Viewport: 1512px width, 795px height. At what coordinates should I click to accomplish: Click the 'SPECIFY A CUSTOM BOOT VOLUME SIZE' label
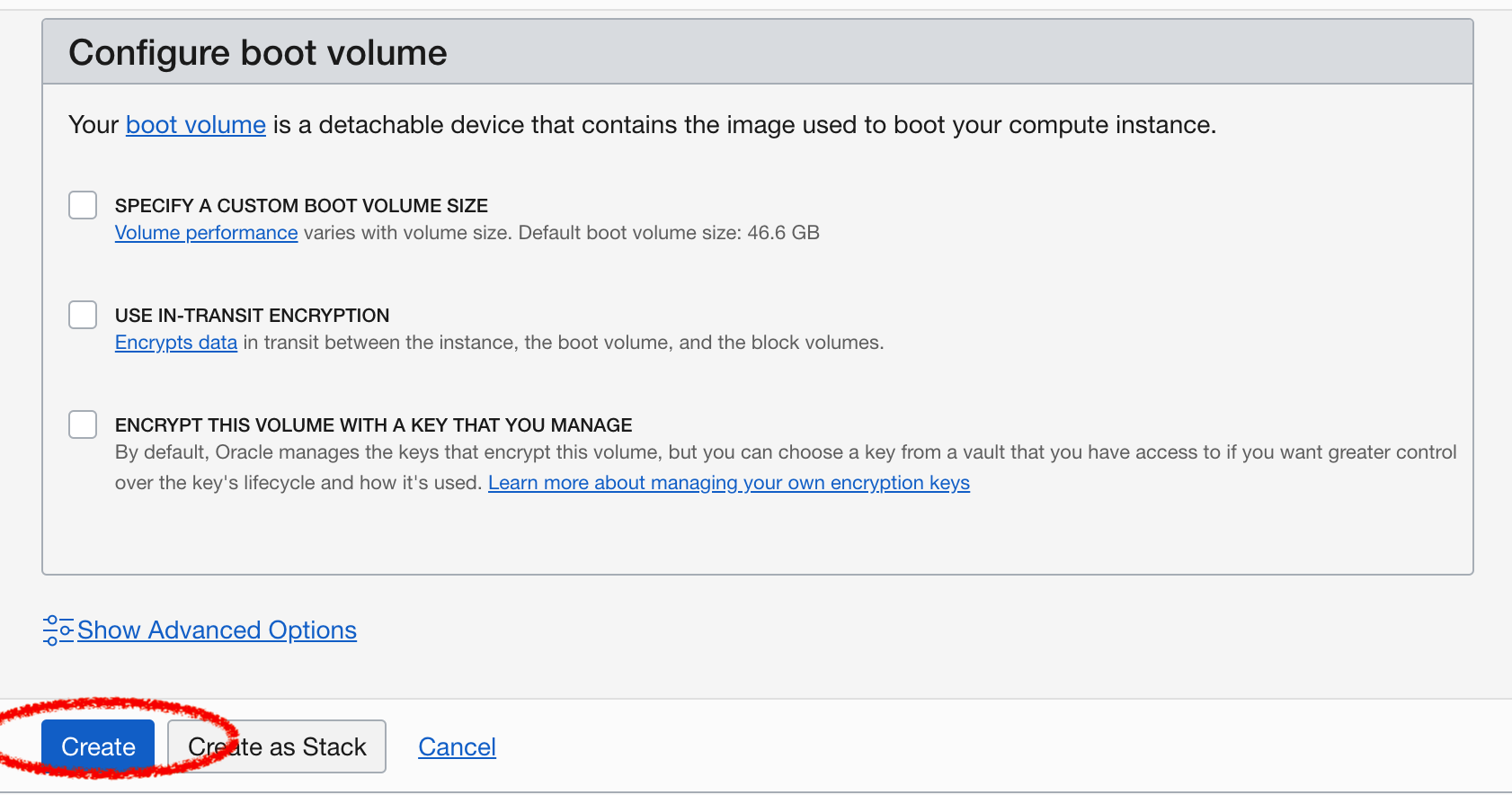pyautogui.click(x=301, y=206)
